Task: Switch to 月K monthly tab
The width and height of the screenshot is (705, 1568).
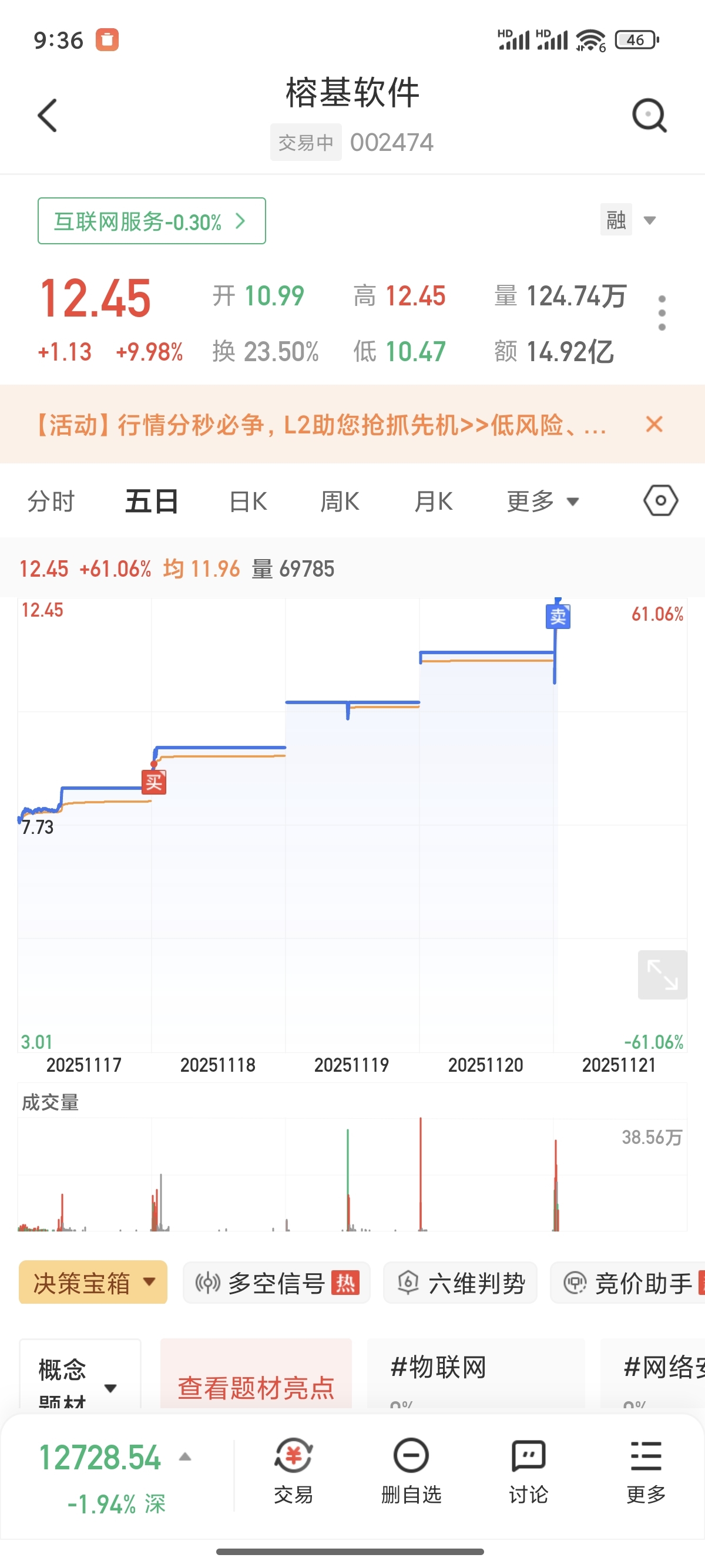Action: pyautogui.click(x=434, y=502)
